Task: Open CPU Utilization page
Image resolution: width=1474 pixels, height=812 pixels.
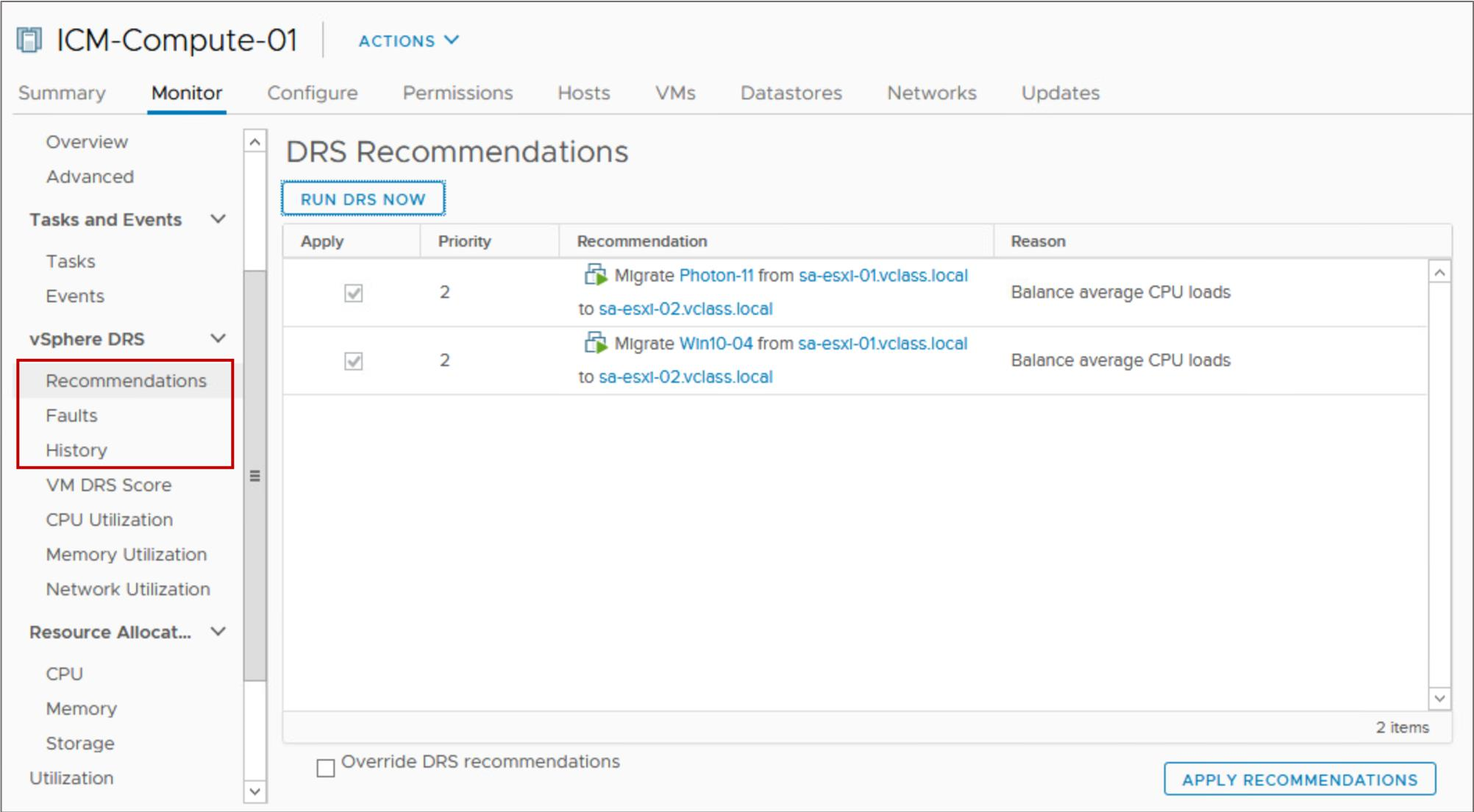Action: (110, 519)
